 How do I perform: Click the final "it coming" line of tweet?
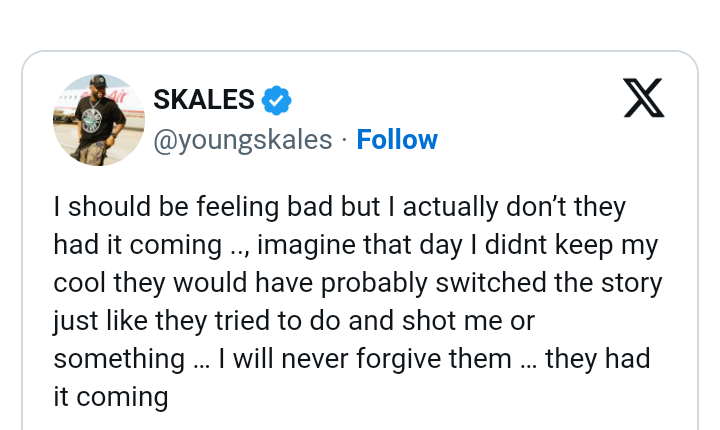(111, 397)
